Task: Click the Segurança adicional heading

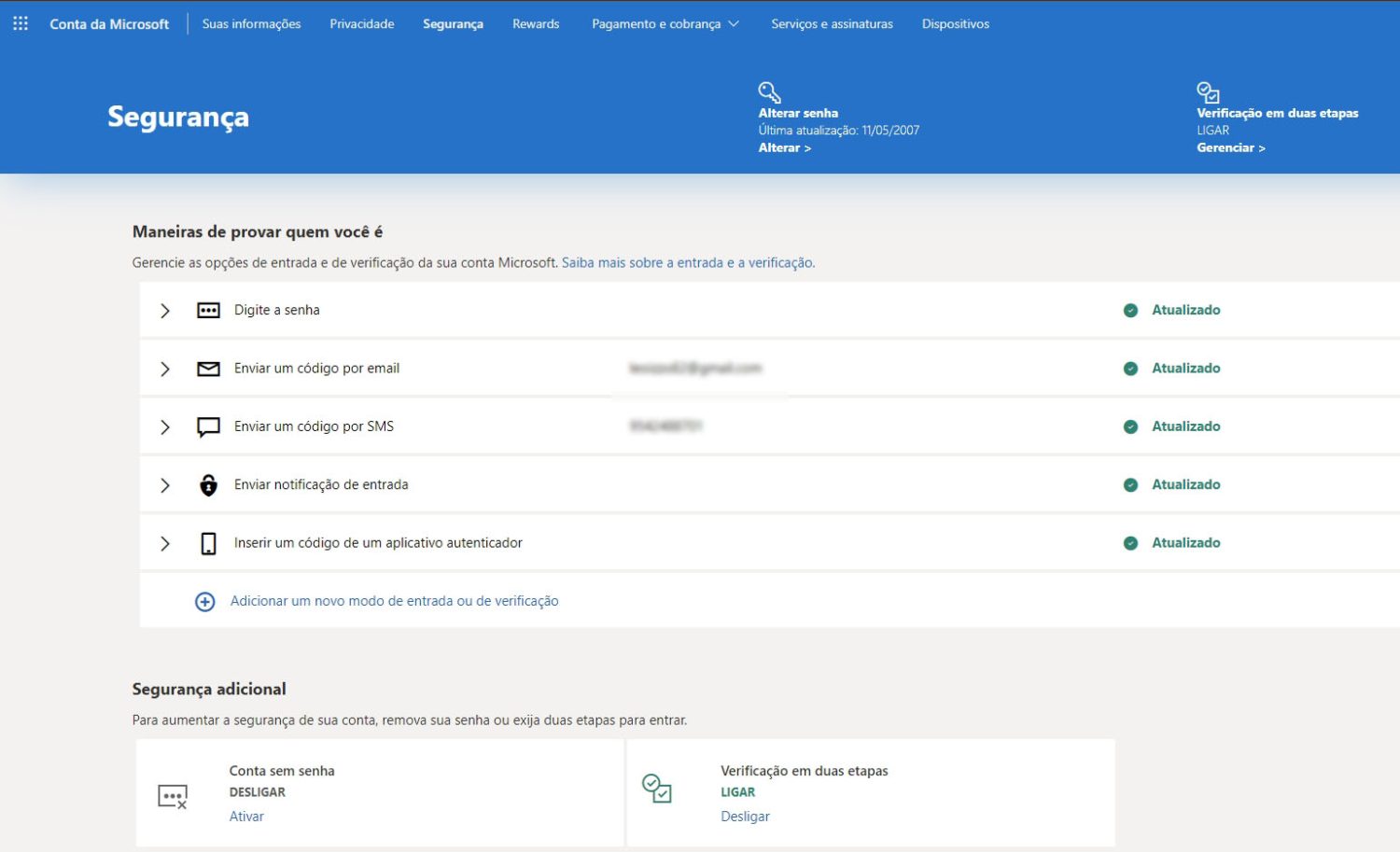Action: (x=209, y=690)
